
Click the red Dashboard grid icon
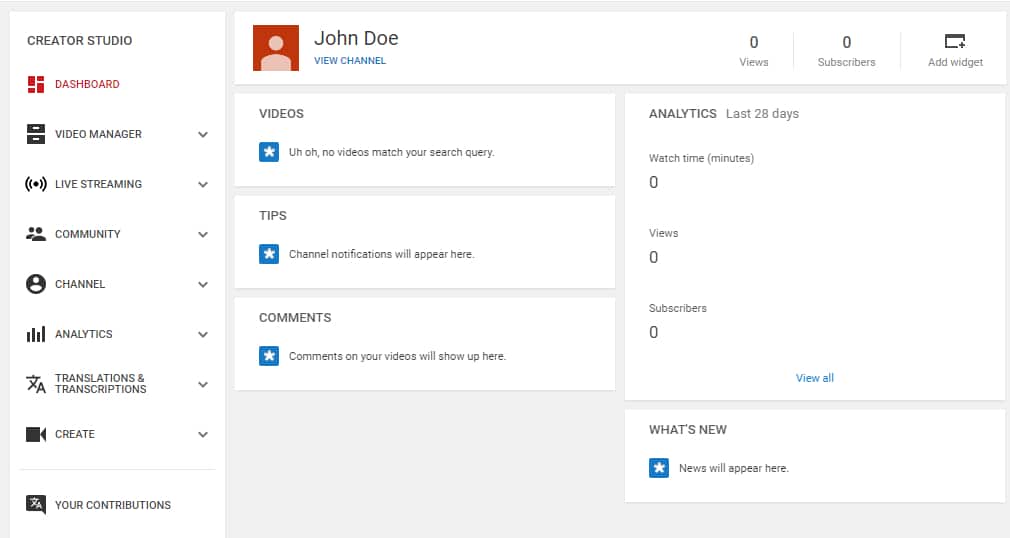tap(36, 84)
